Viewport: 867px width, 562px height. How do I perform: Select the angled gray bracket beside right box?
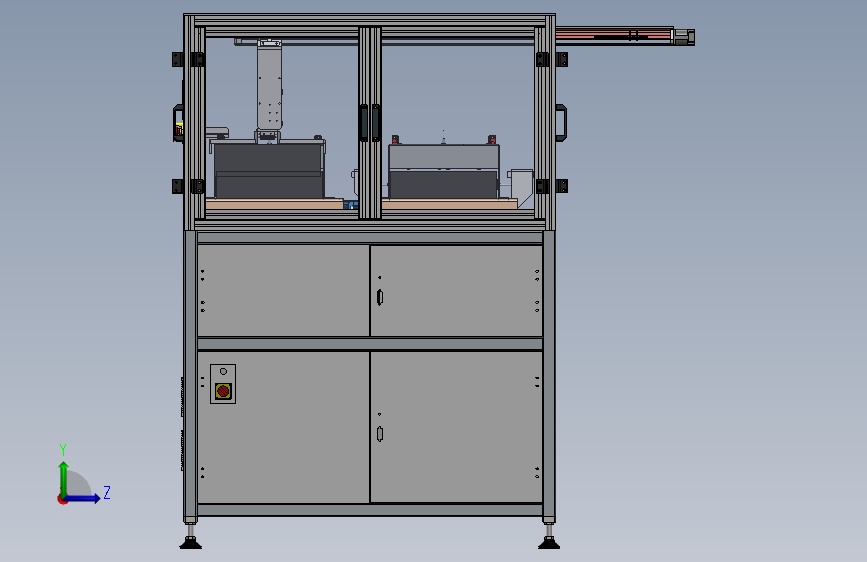[521, 188]
